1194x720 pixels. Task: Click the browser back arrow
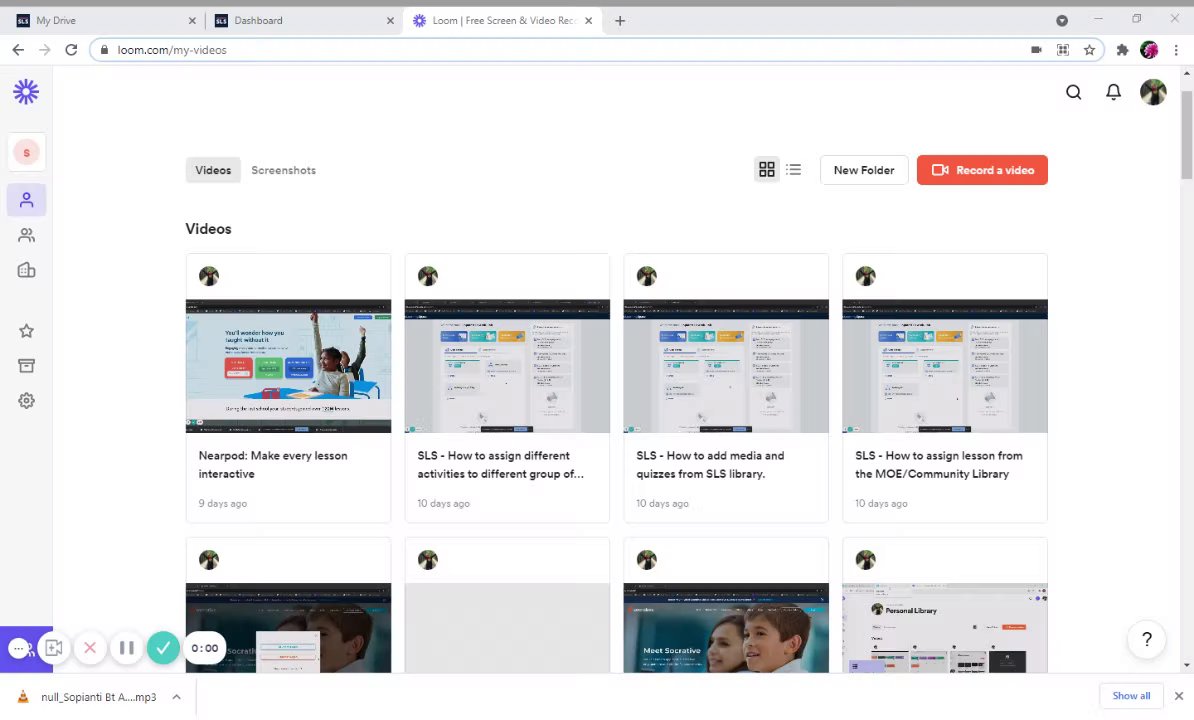pyautogui.click(x=18, y=49)
